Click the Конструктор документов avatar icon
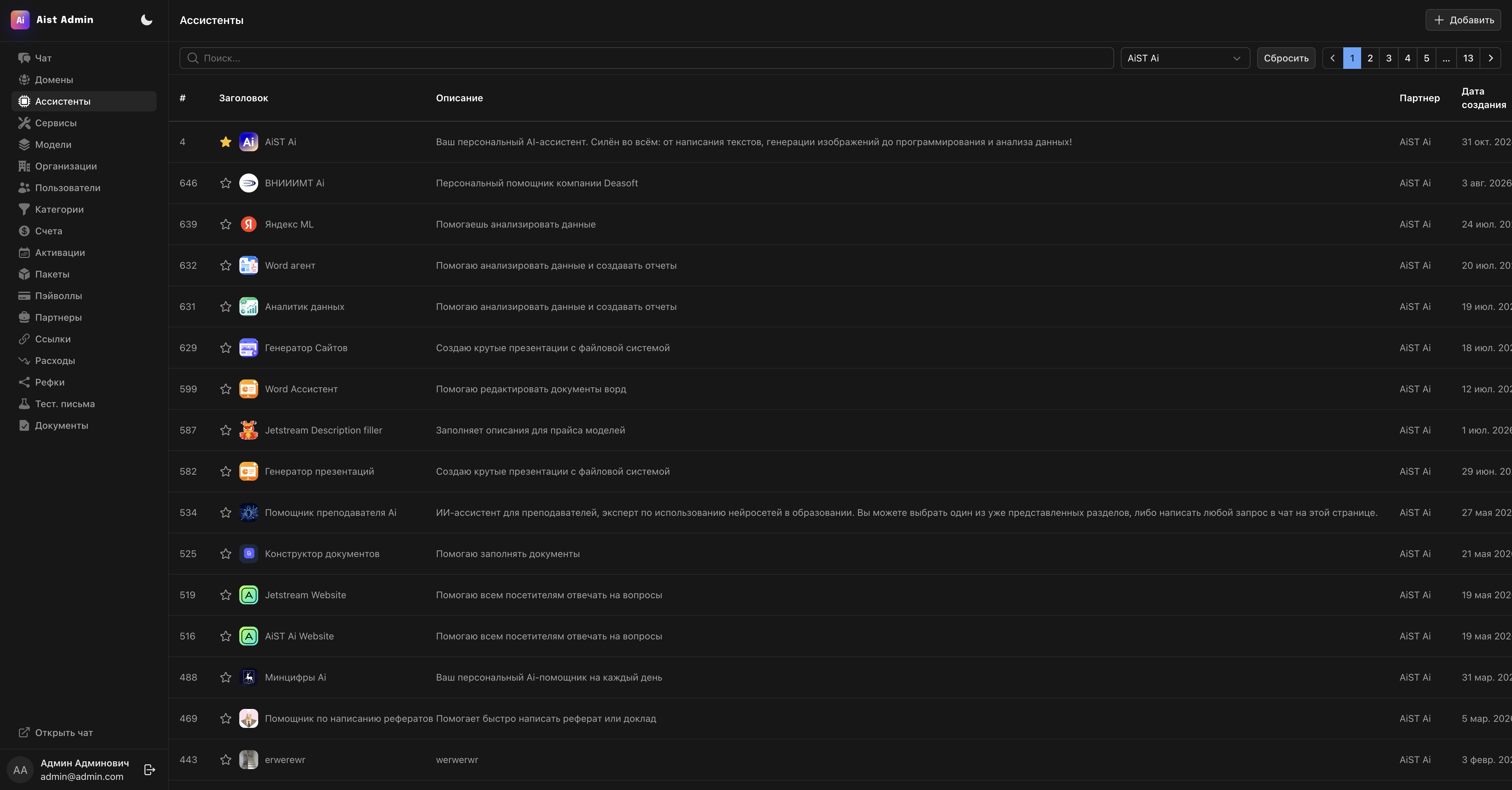 [x=249, y=553]
